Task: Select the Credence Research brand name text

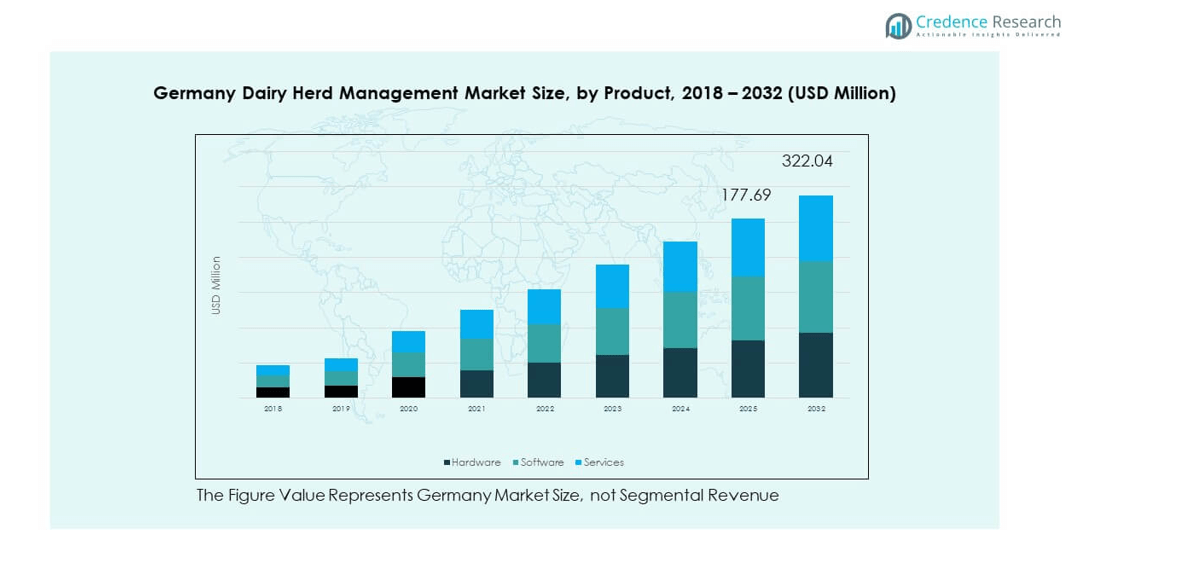Action: tap(988, 22)
